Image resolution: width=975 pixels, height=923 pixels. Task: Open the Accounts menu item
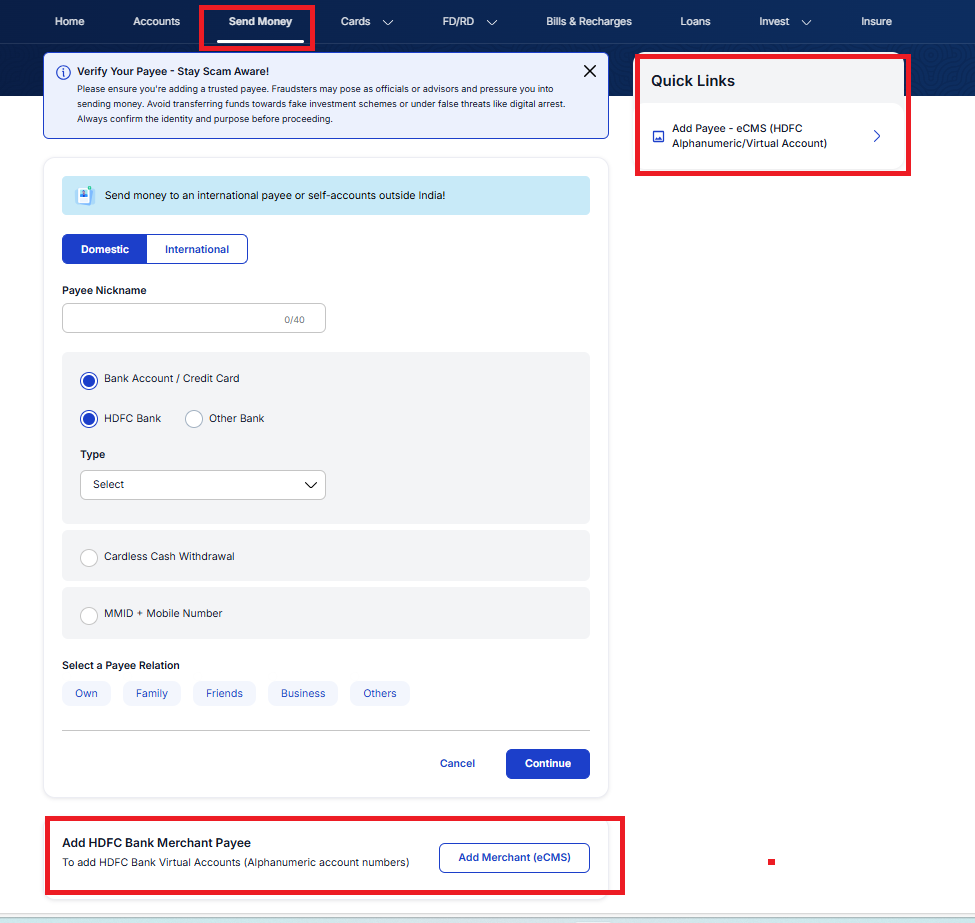[156, 21]
